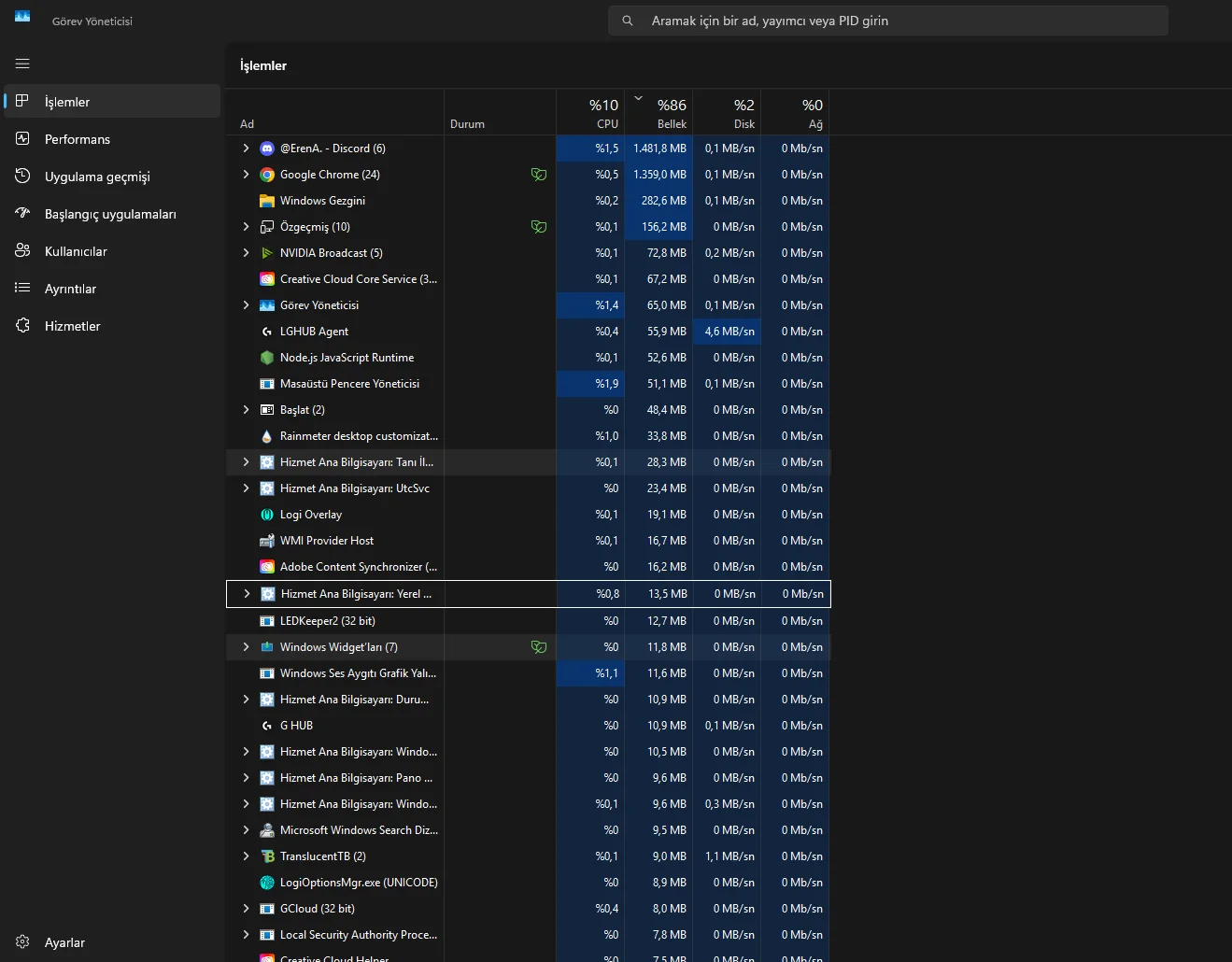Select the NVIDIA Broadcast icon

267,253
